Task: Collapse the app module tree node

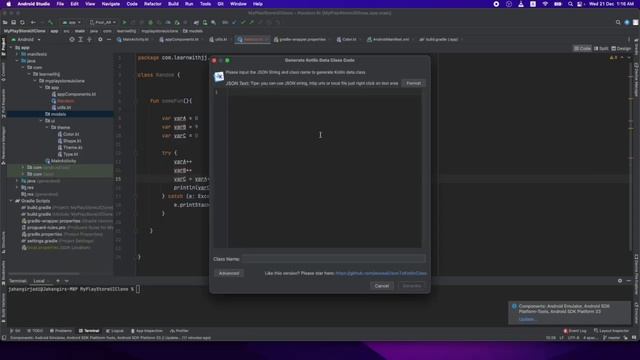Action: coord(11,47)
